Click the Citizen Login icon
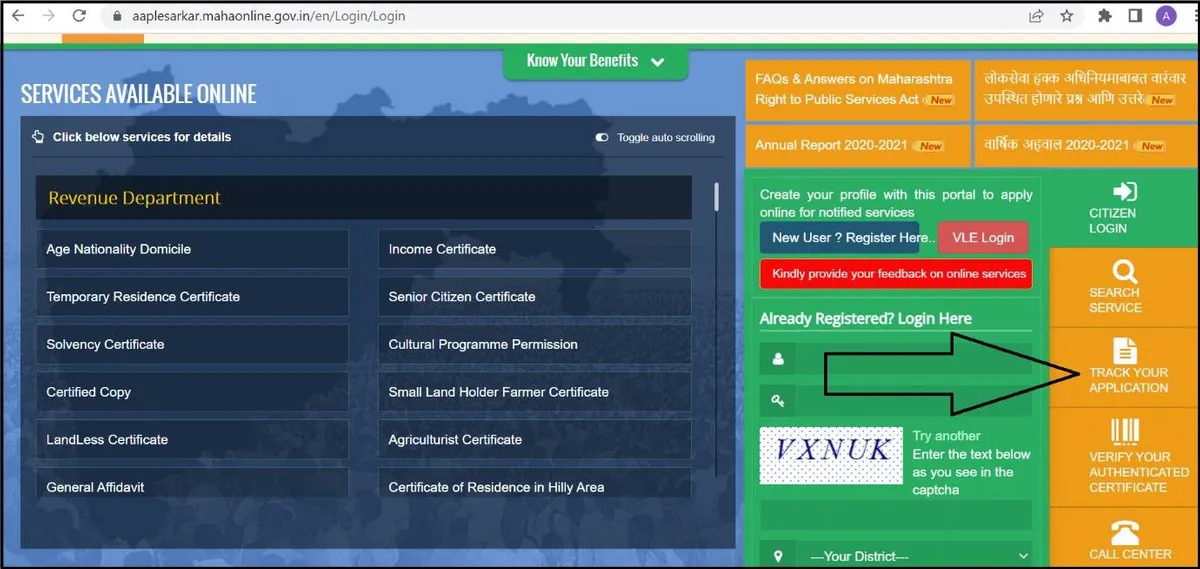1200x569 pixels. point(1125,191)
